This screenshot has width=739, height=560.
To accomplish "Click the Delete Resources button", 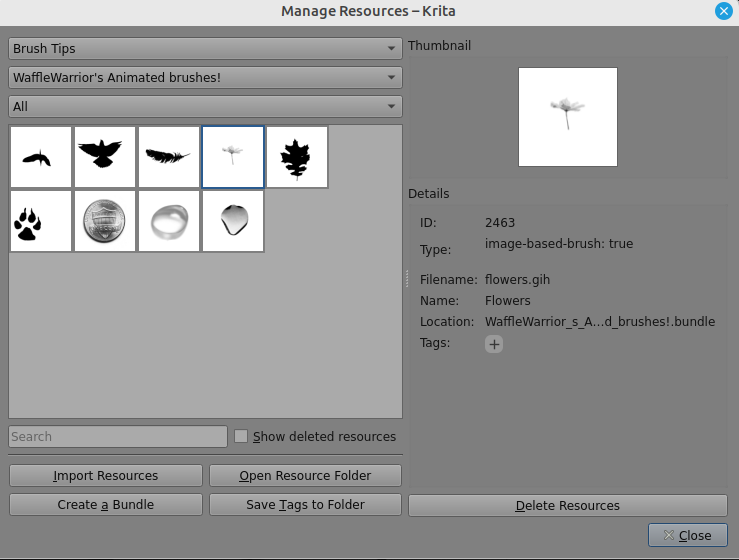I will (x=567, y=506).
